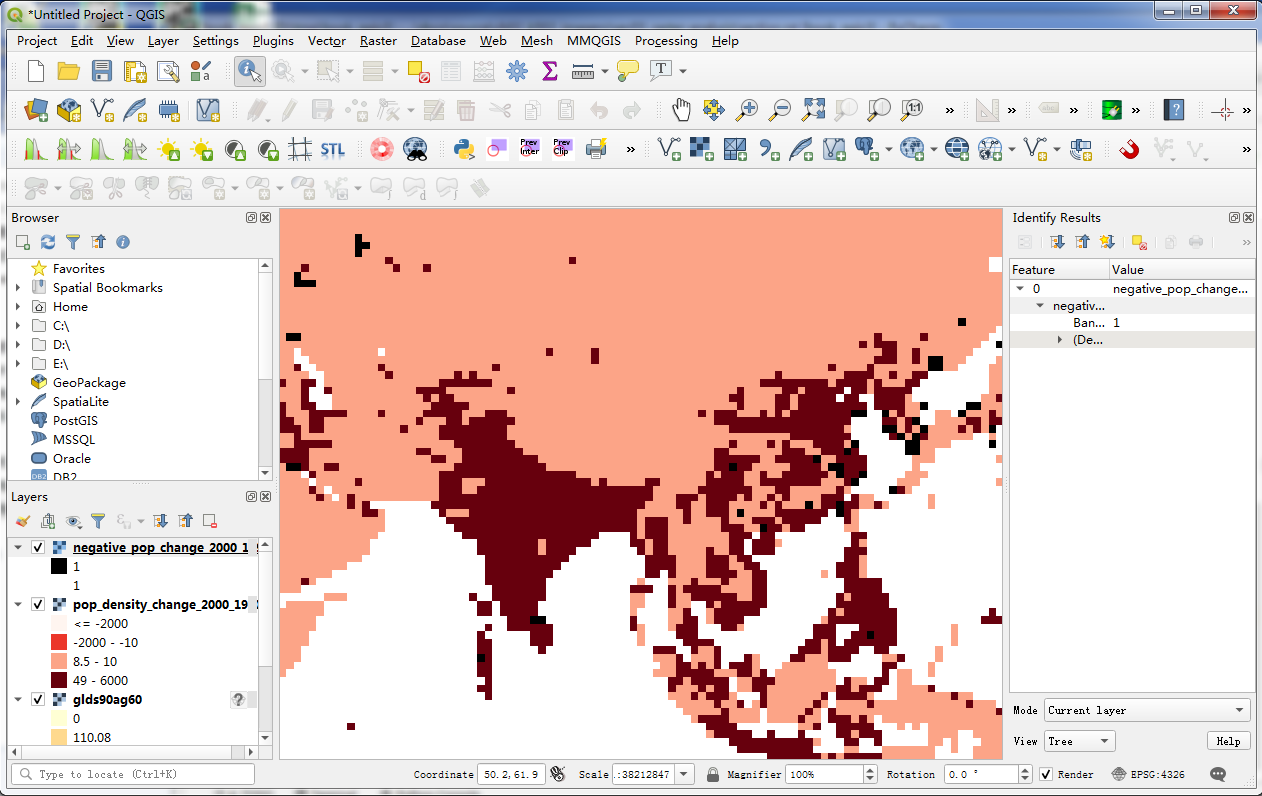1262x796 pixels.
Task: Select the Identify Features tool
Action: [x=250, y=71]
